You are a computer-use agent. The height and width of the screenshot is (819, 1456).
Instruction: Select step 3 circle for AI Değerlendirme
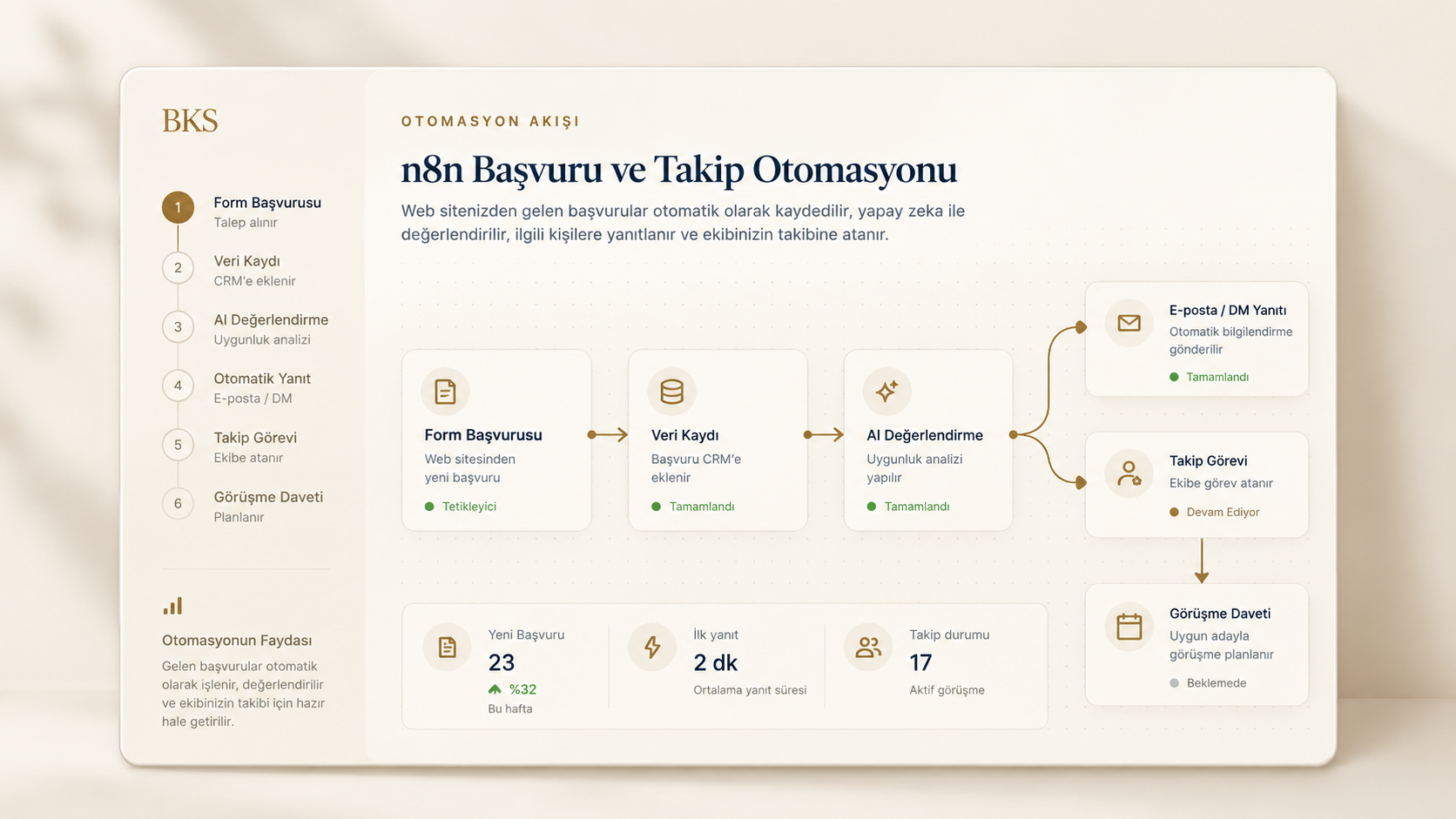click(x=178, y=326)
